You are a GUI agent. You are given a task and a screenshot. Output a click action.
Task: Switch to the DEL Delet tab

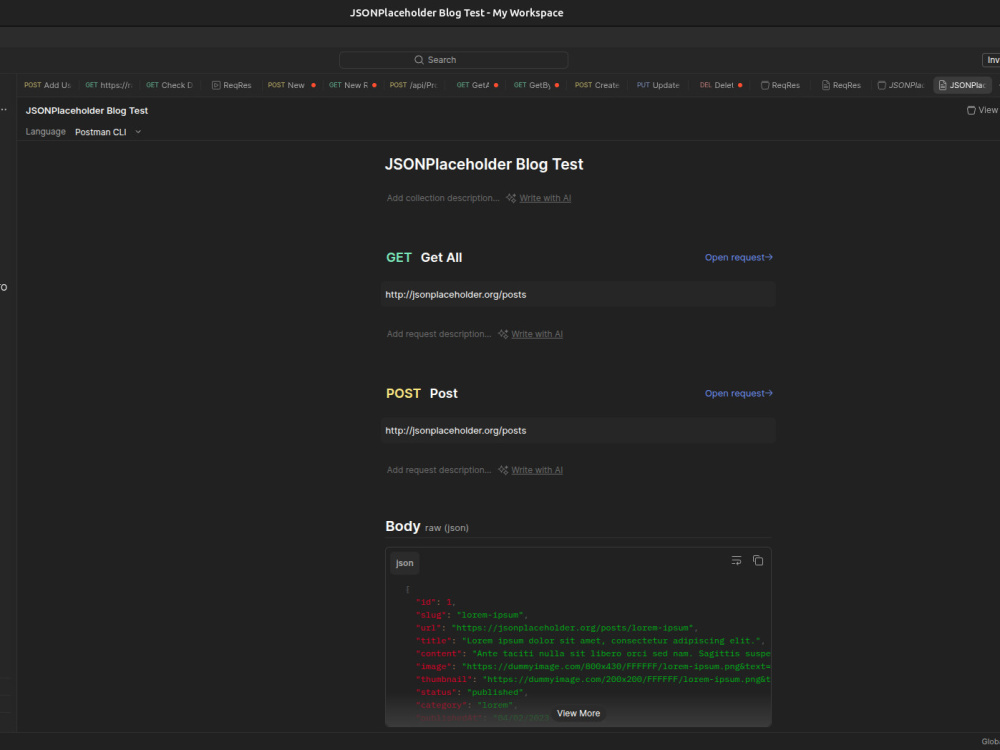[720, 85]
